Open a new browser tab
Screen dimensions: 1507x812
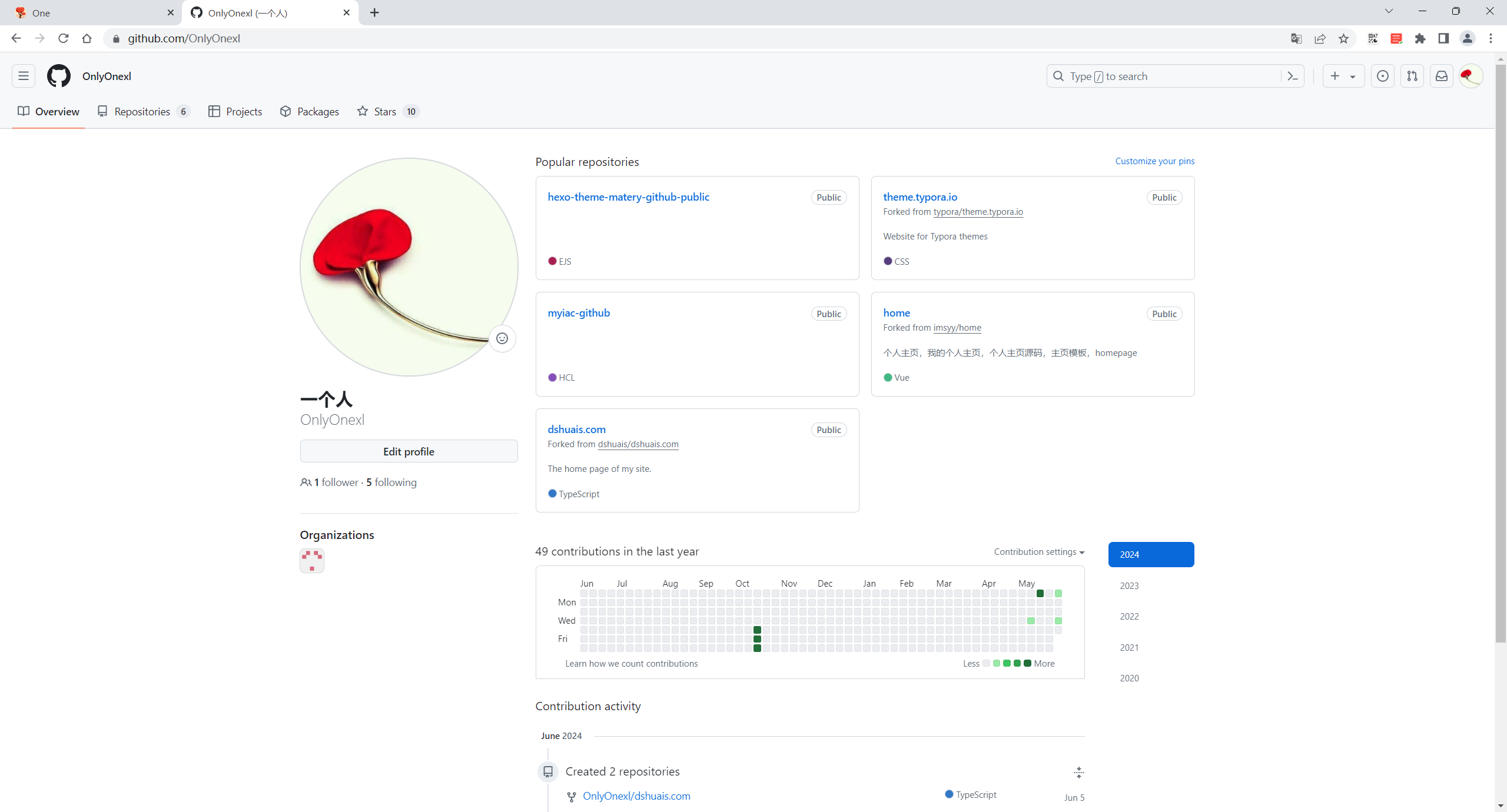click(374, 12)
